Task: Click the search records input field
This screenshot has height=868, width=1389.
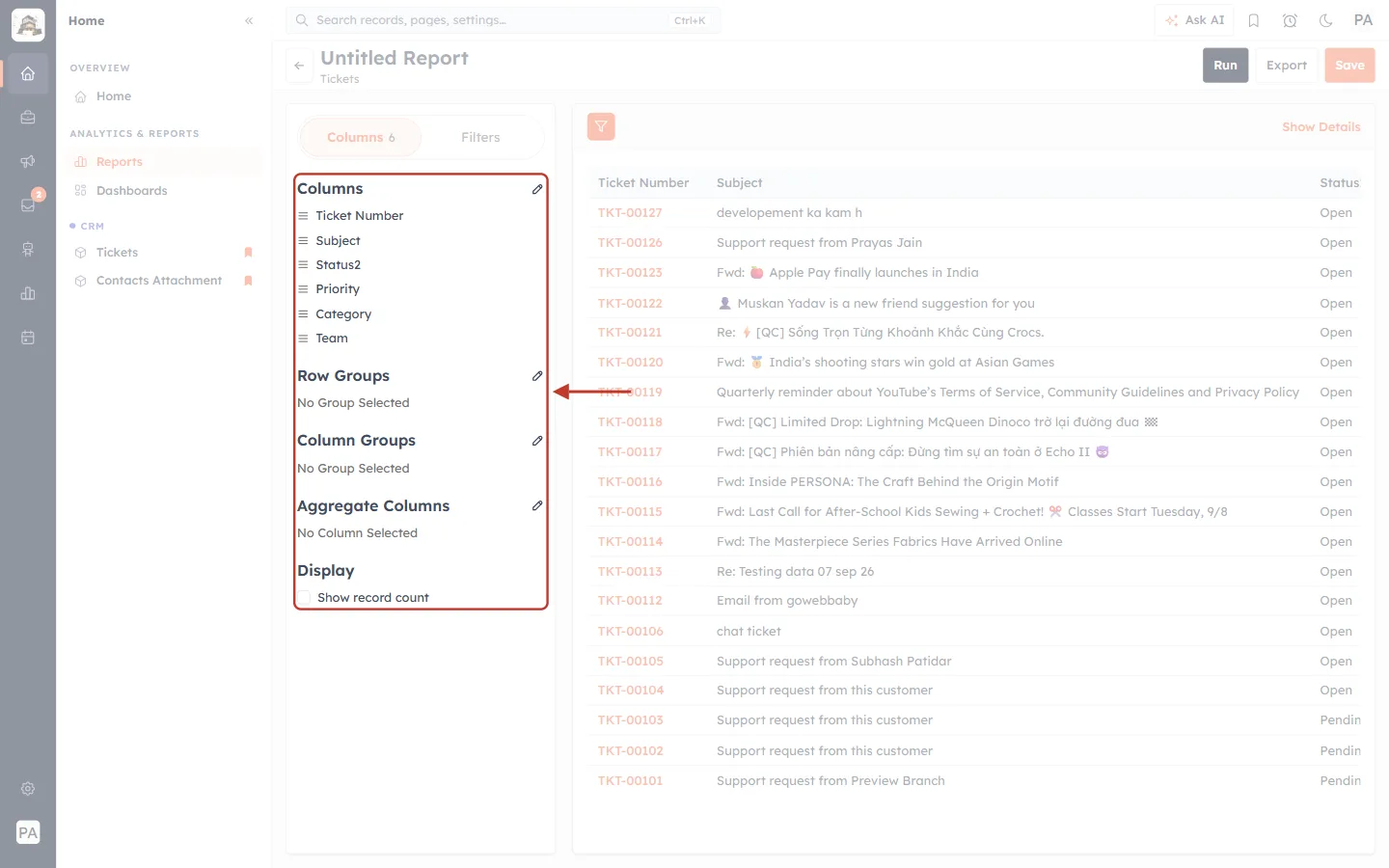Action: 503,20
